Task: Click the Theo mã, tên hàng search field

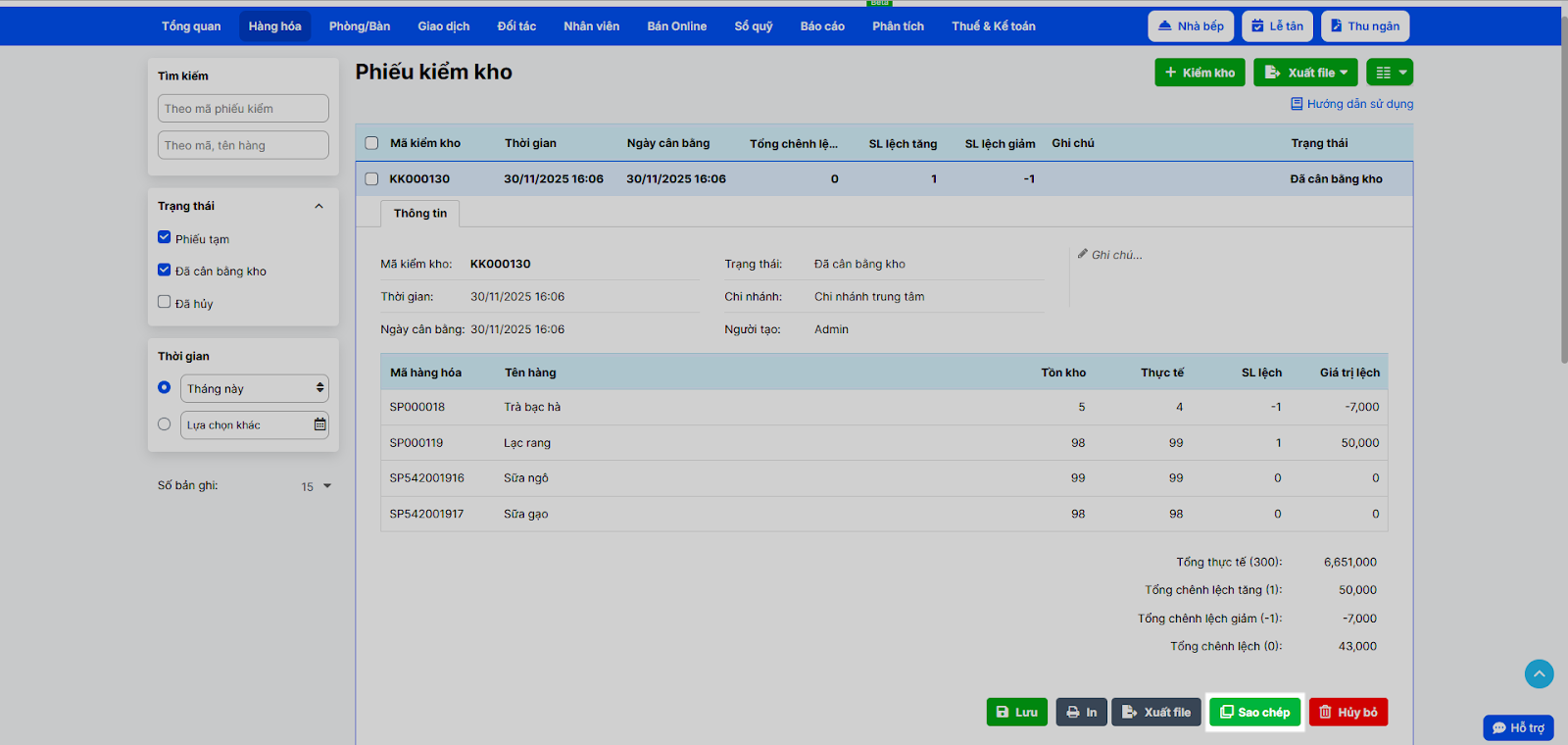Action: point(243,145)
